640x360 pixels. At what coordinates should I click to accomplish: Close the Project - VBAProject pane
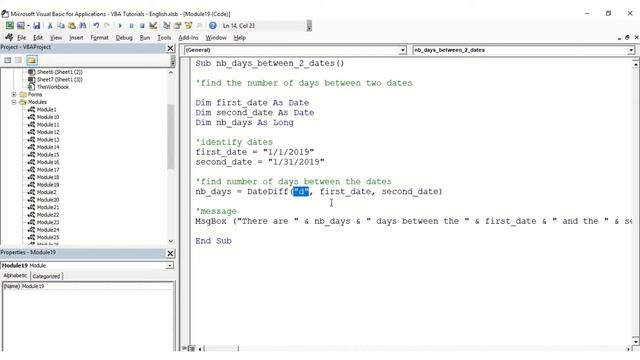[x=171, y=48]
